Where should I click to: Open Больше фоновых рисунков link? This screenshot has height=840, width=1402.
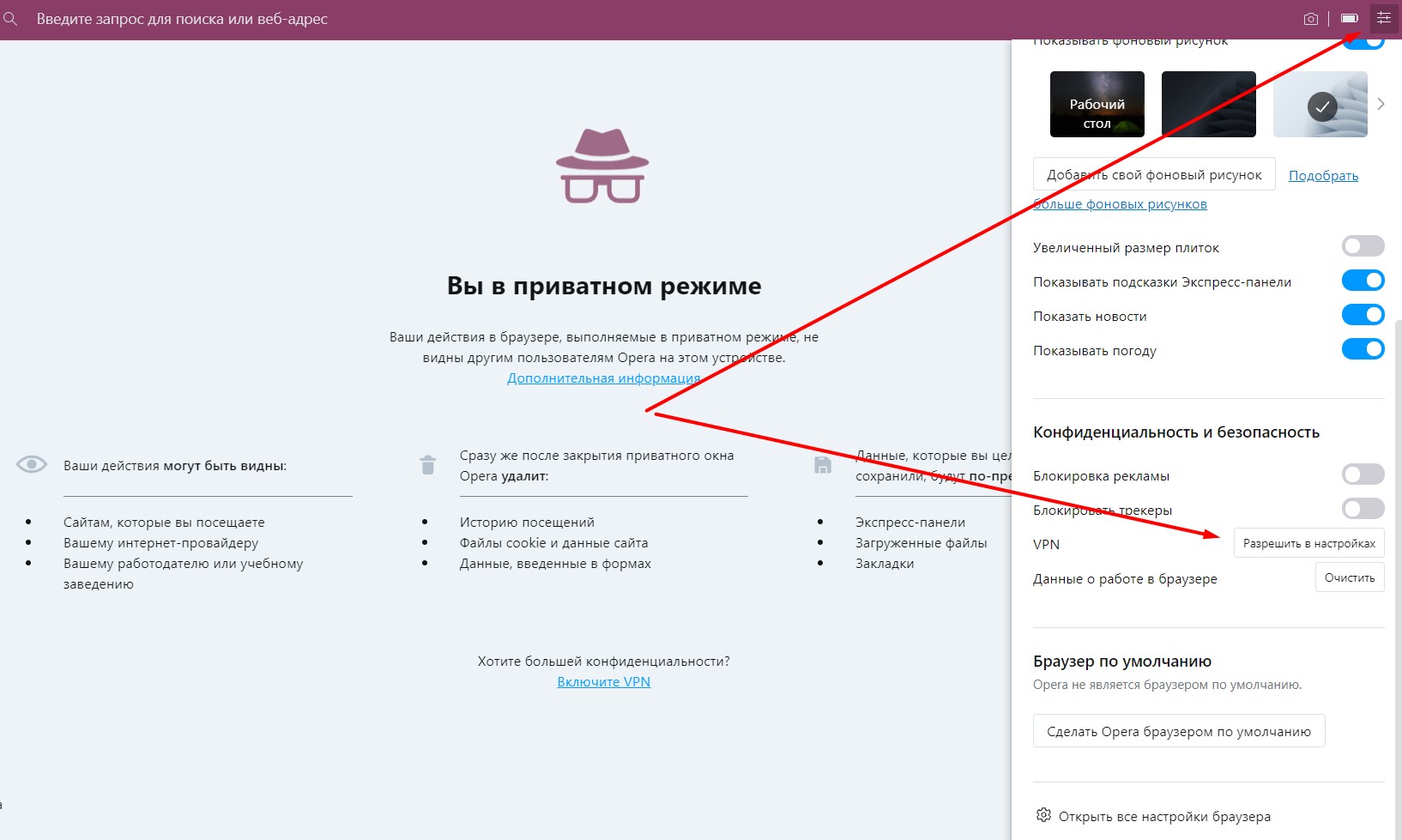pyautogui.click(x=1120, y=203)
